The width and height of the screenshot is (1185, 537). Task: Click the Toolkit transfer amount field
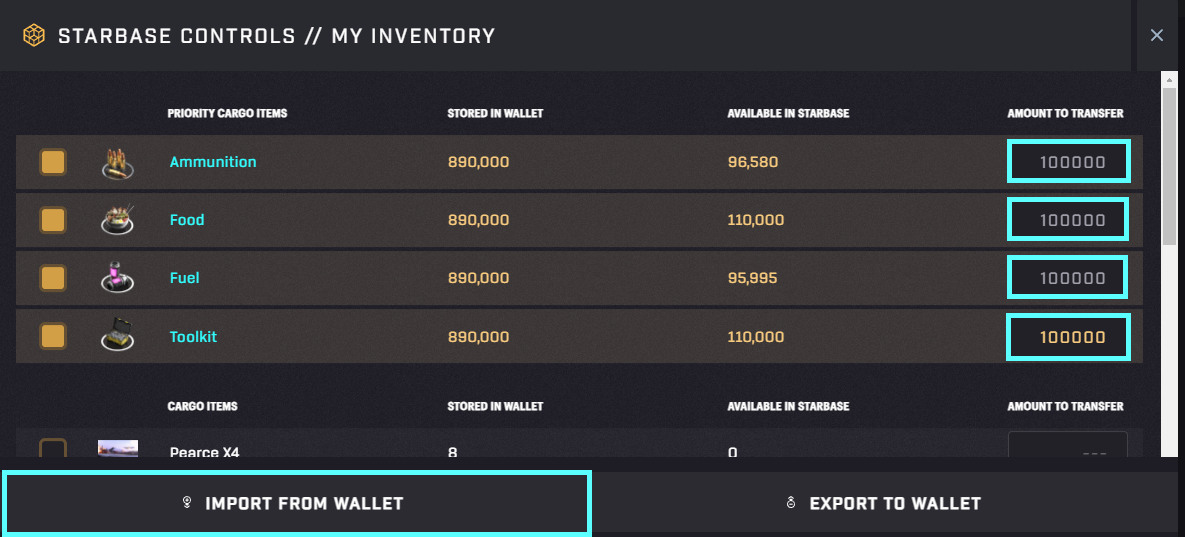click(x=1069, y=337)
